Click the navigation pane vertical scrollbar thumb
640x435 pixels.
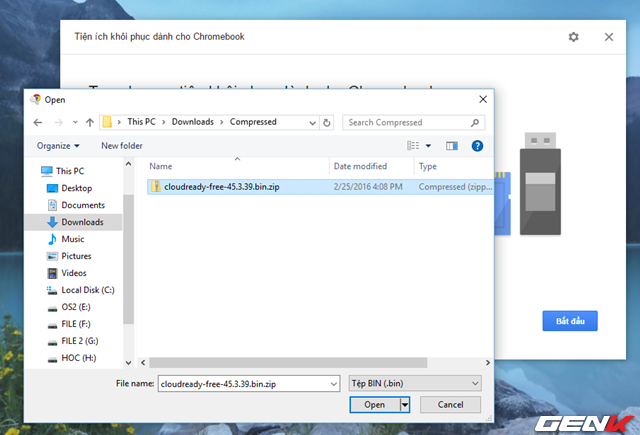tap(128, 259)
